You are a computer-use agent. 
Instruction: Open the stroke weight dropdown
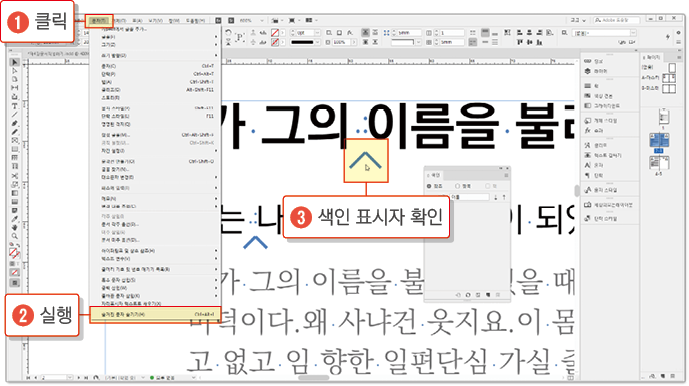coord(318,33)
